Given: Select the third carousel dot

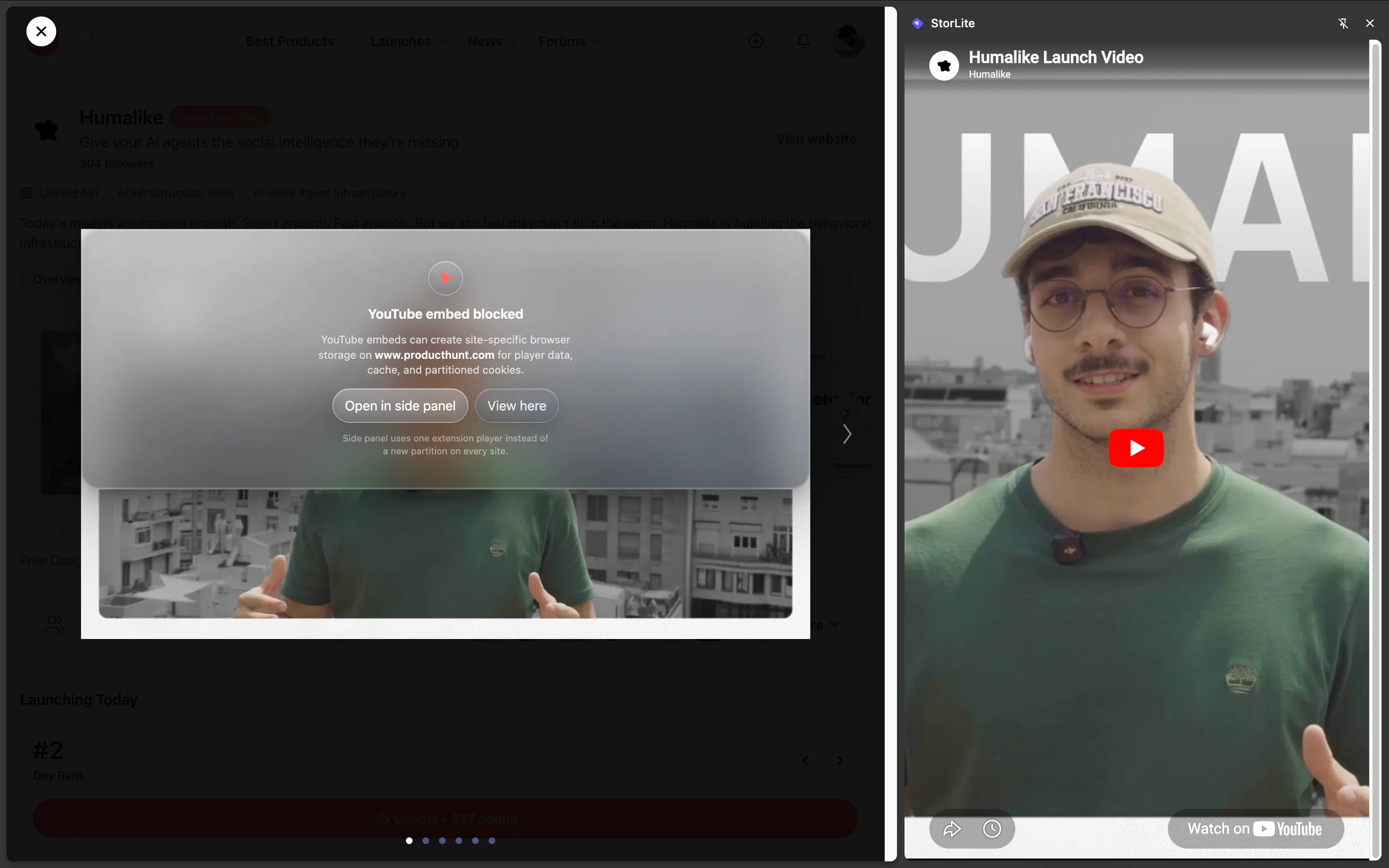Looking at the screenshot, I should (442, 840).
